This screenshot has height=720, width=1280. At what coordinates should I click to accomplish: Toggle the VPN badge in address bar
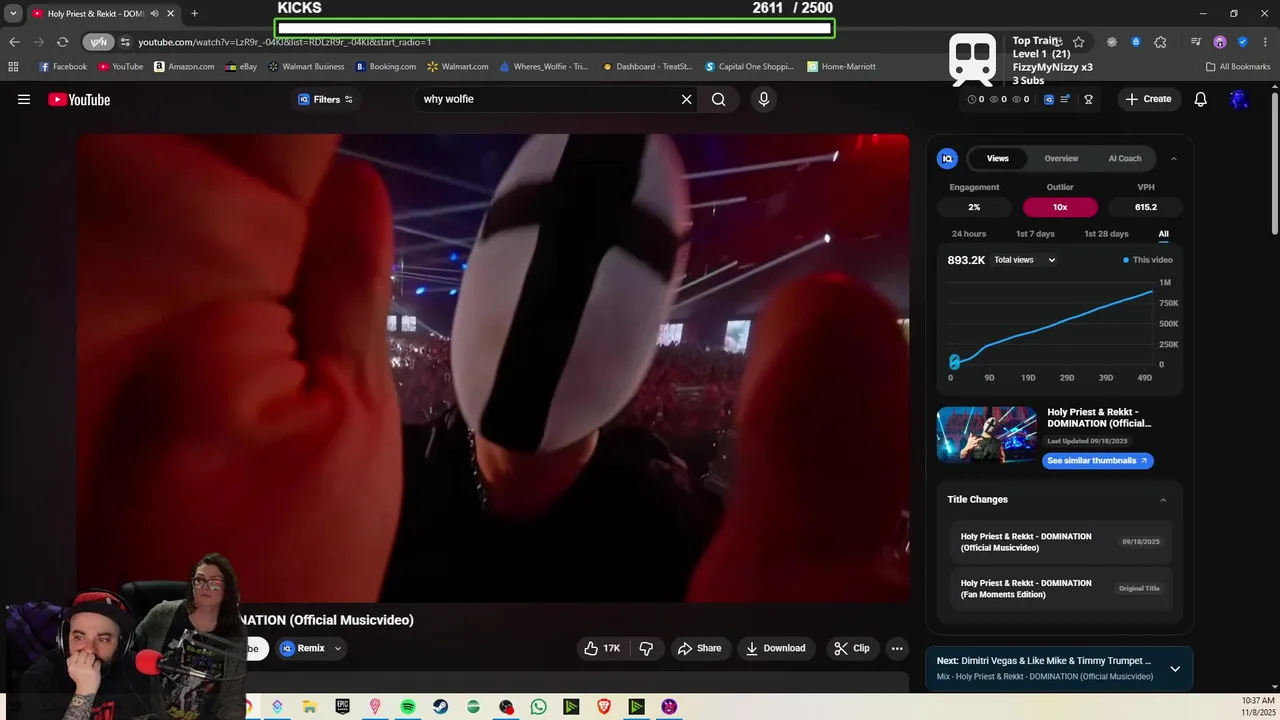[98, 42]
